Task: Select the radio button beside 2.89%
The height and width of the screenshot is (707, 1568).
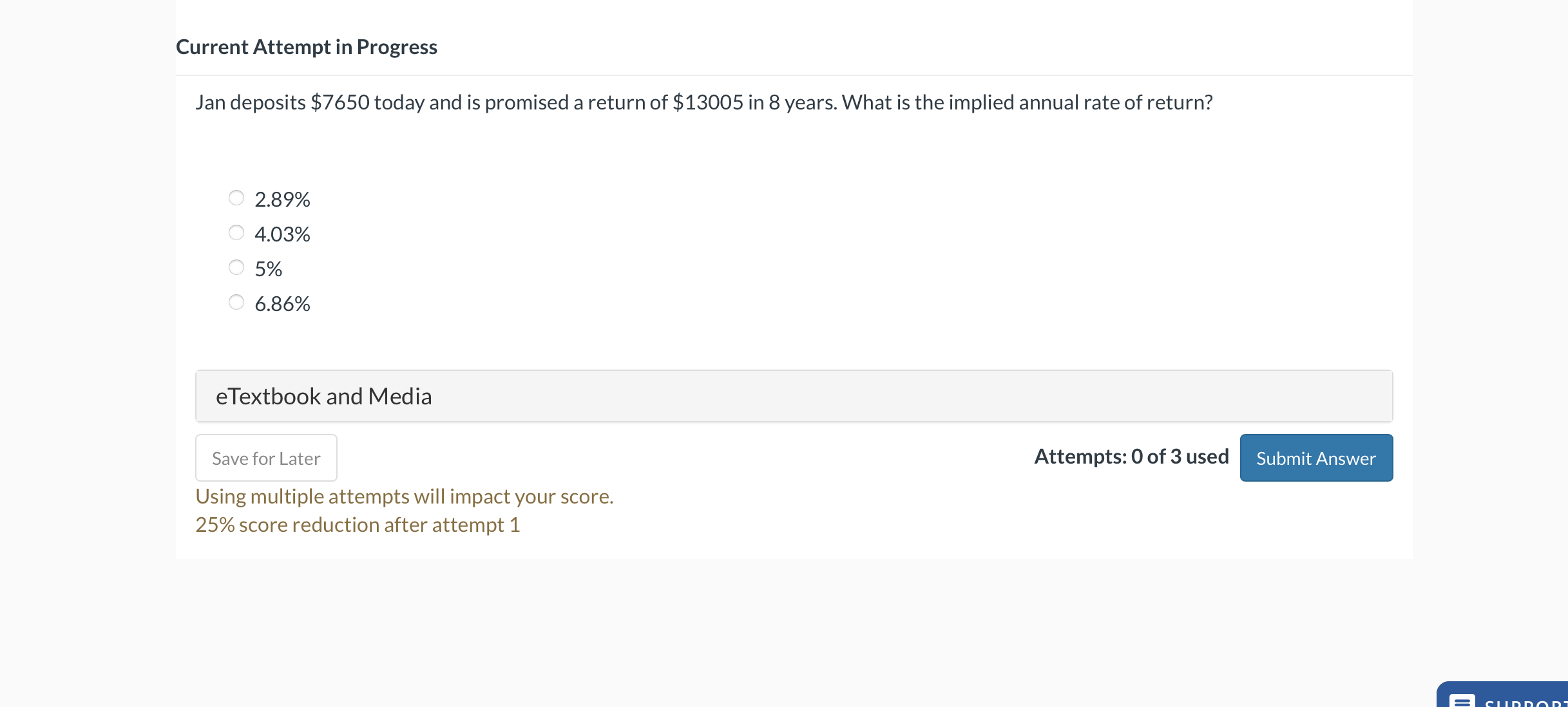Action: tap(236, 198)
